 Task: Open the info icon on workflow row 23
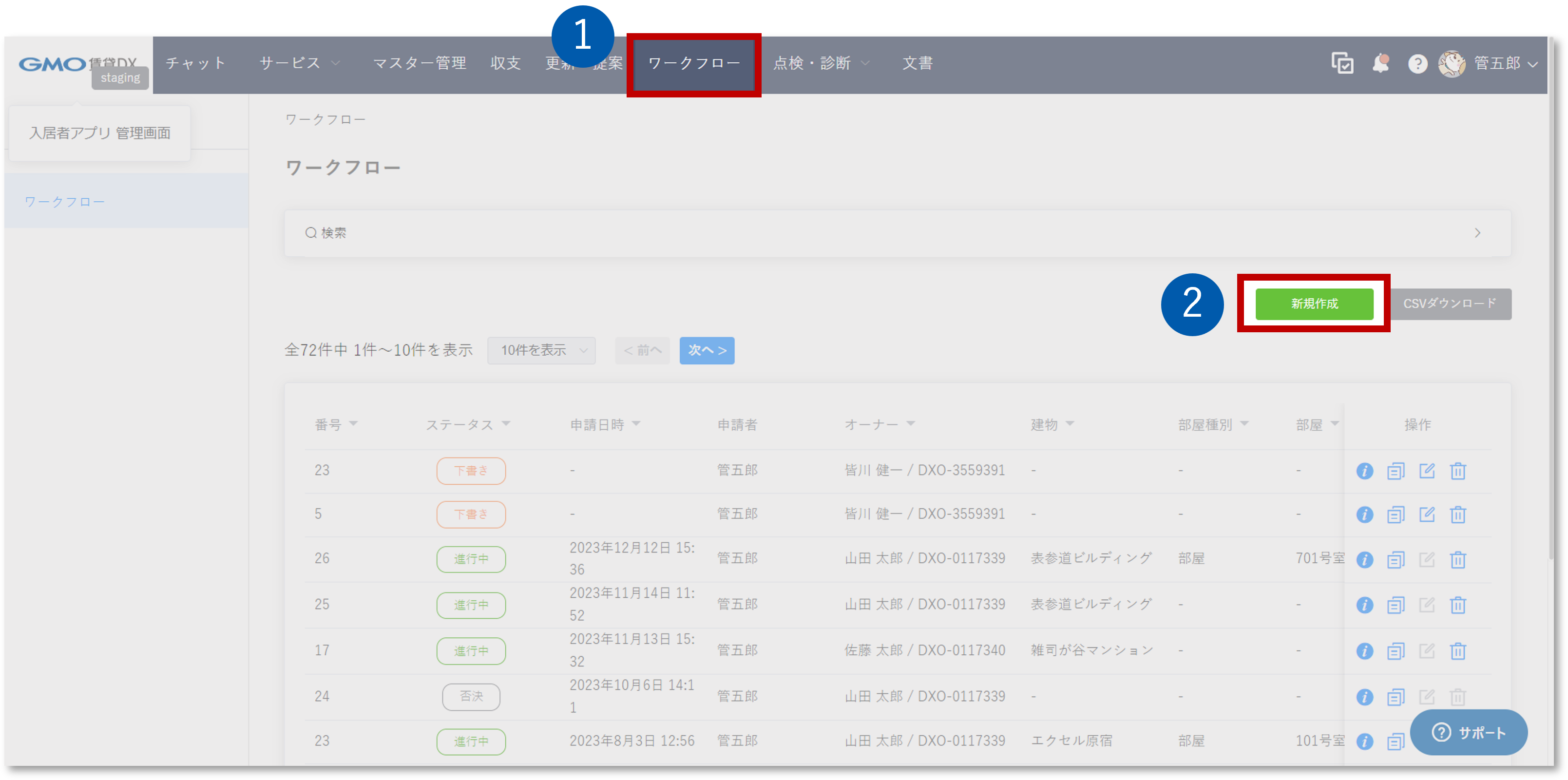1365,470
